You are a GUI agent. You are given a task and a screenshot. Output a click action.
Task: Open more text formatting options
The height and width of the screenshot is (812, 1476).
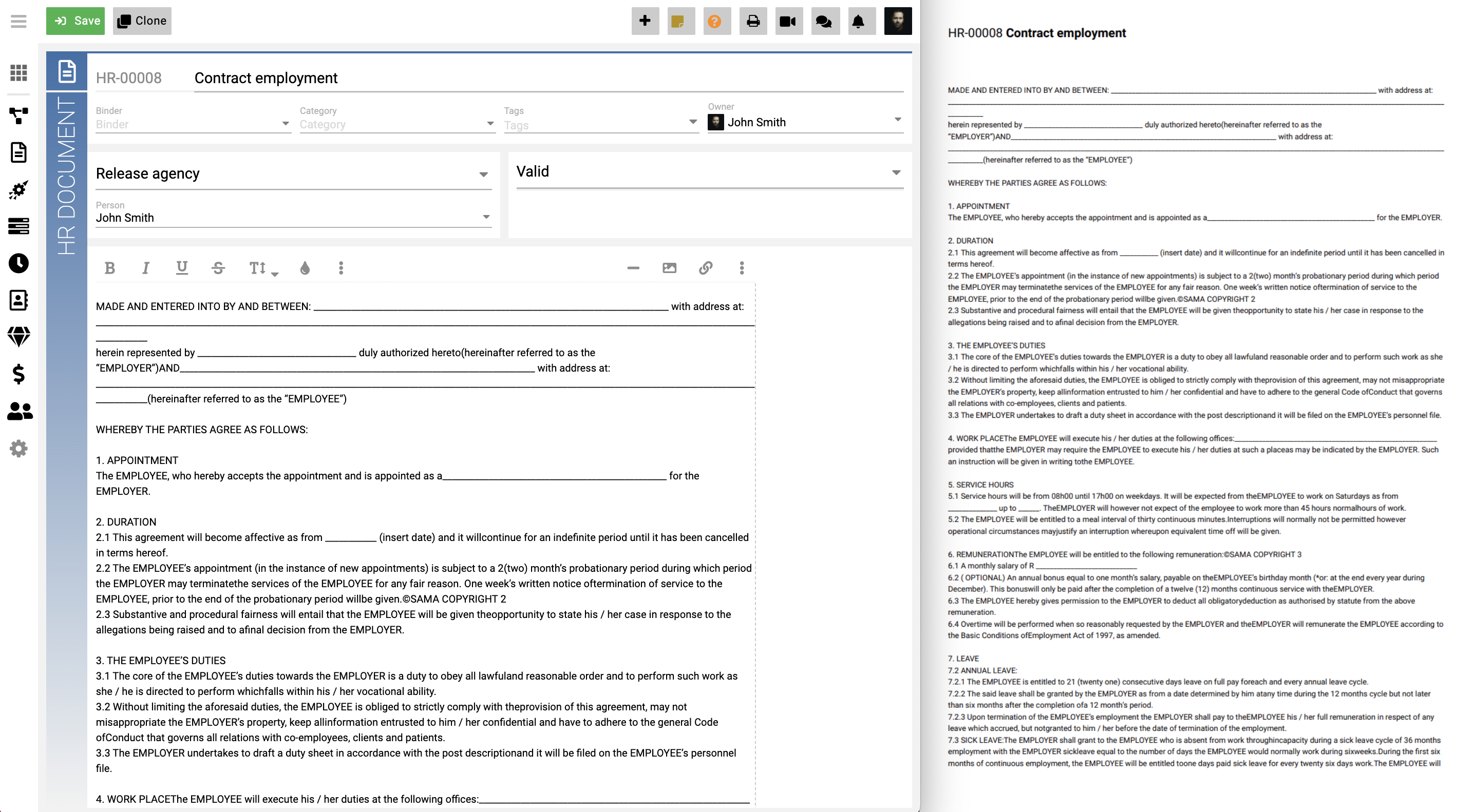coord(341,268)
